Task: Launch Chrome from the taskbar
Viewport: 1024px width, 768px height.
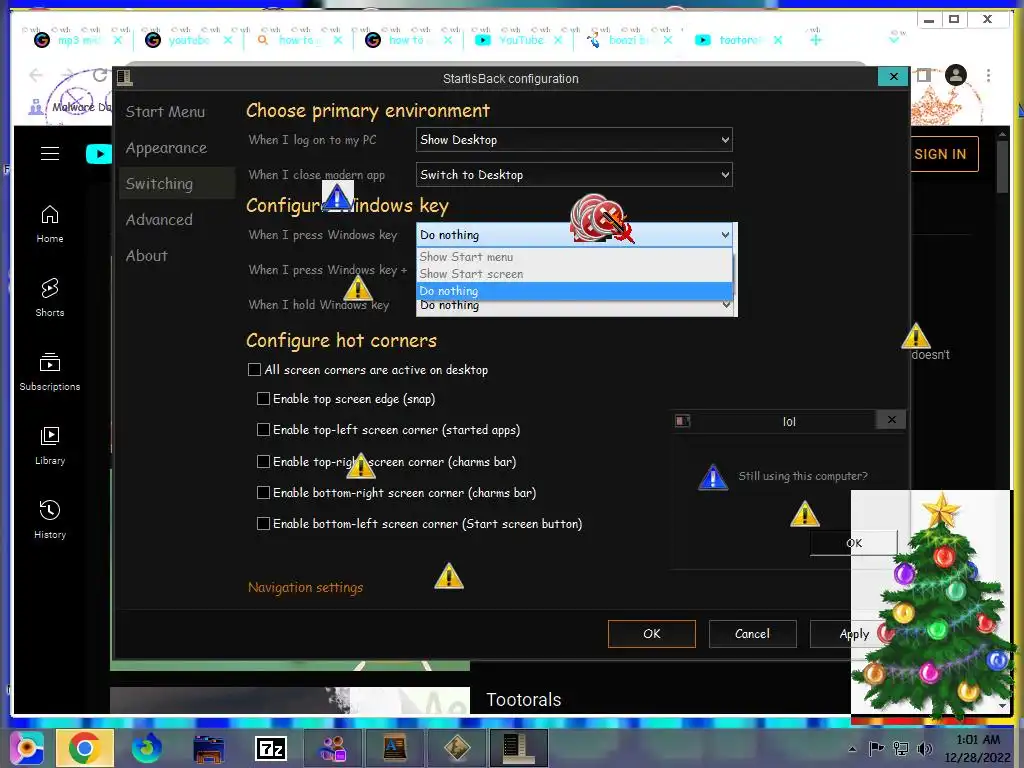Action: tap(84, 748)
